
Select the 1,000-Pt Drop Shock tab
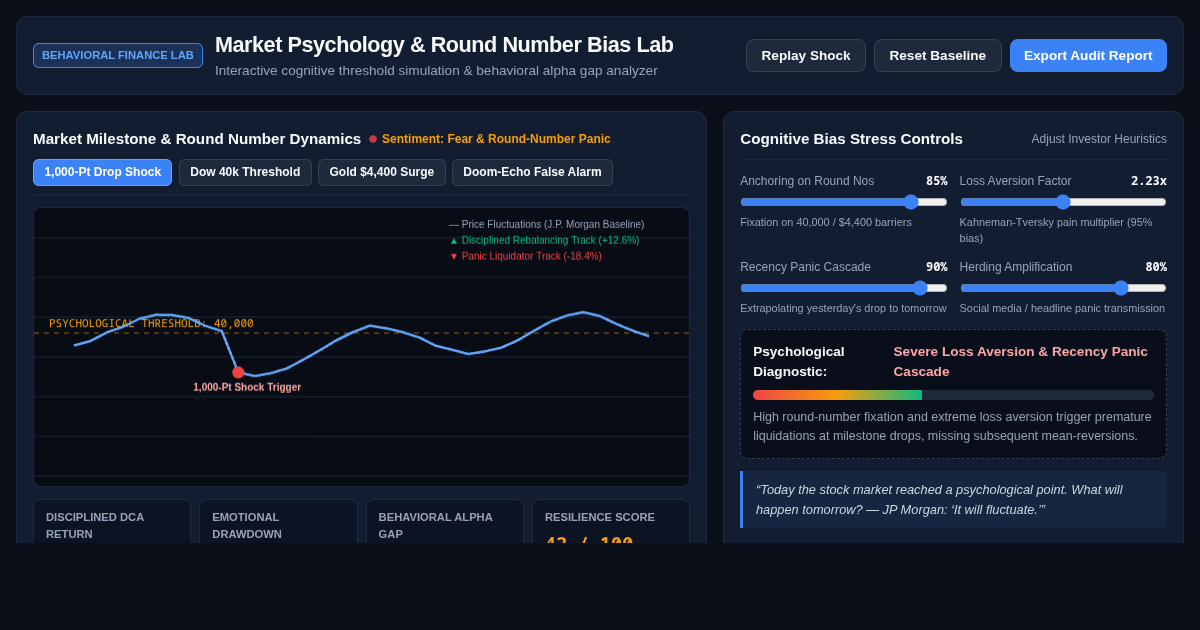[102, 172]
